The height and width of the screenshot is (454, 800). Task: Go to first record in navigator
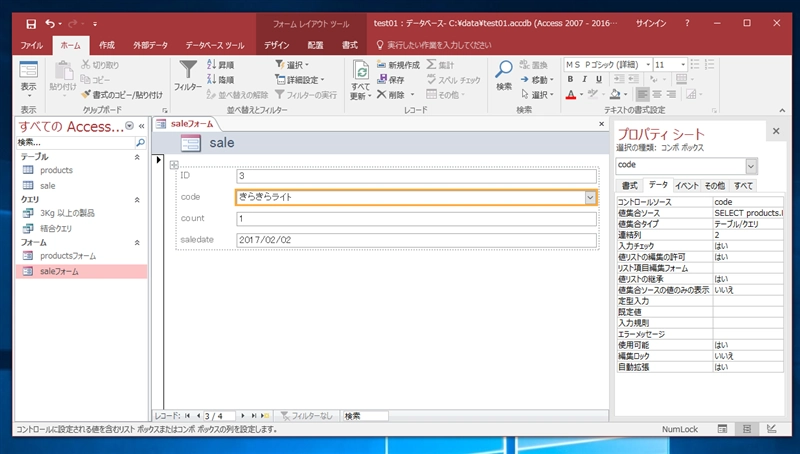click(x=188, y=416)
